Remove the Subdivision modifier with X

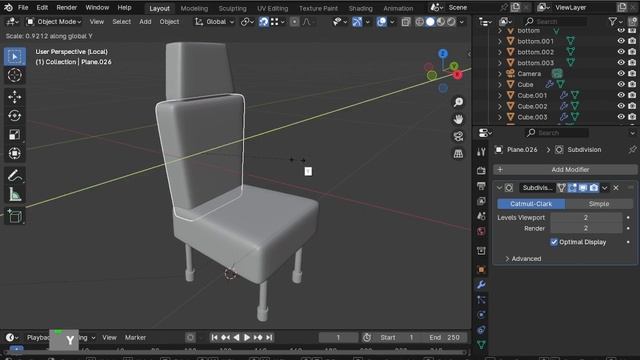point(616,188)
